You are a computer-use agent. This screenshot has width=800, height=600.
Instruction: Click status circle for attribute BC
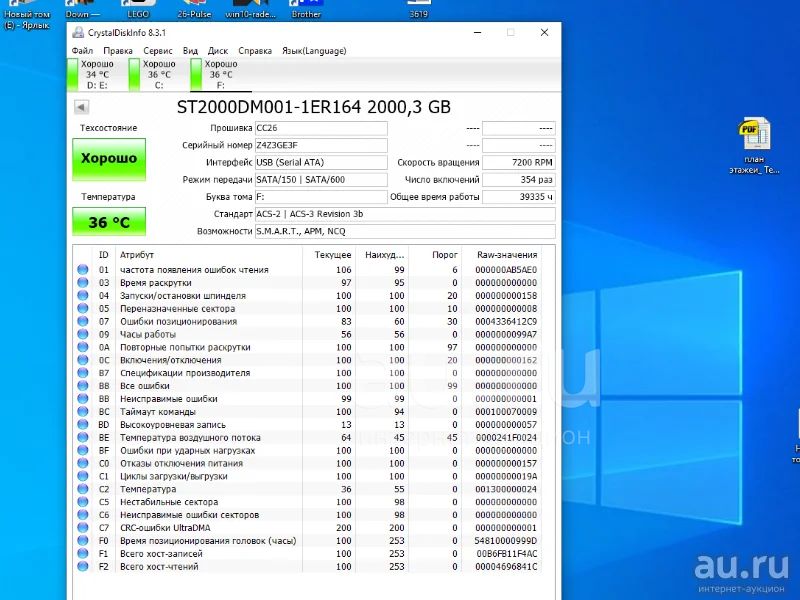click(83, 411)
